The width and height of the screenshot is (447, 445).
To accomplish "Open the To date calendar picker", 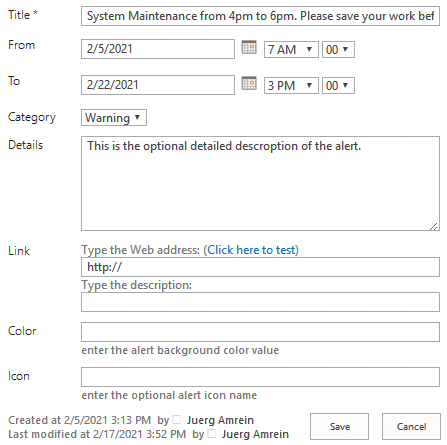I will (x=249, y=83).
